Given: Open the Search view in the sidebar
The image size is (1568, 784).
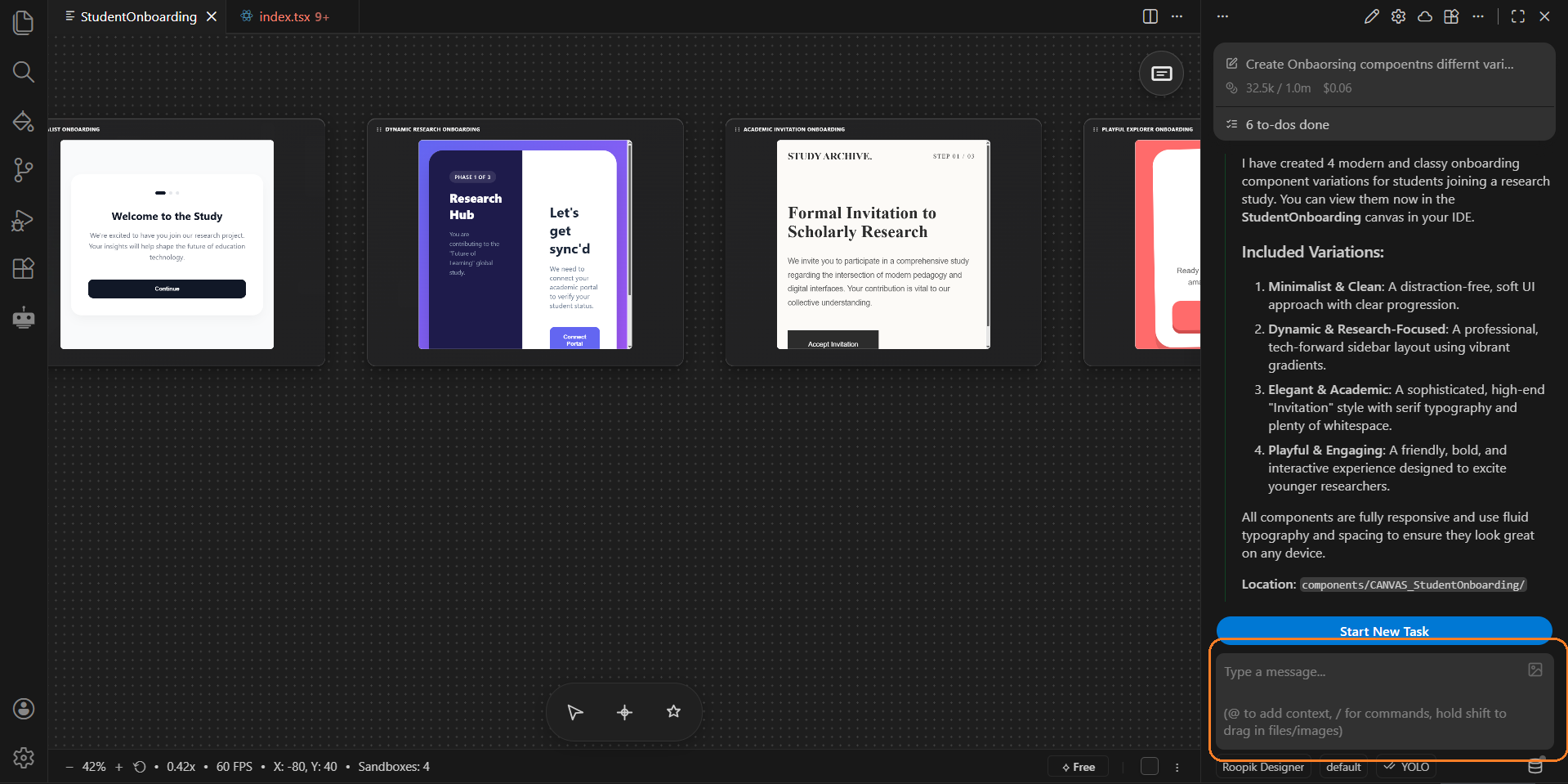Looking at the screenshot, I should point(23,72).
